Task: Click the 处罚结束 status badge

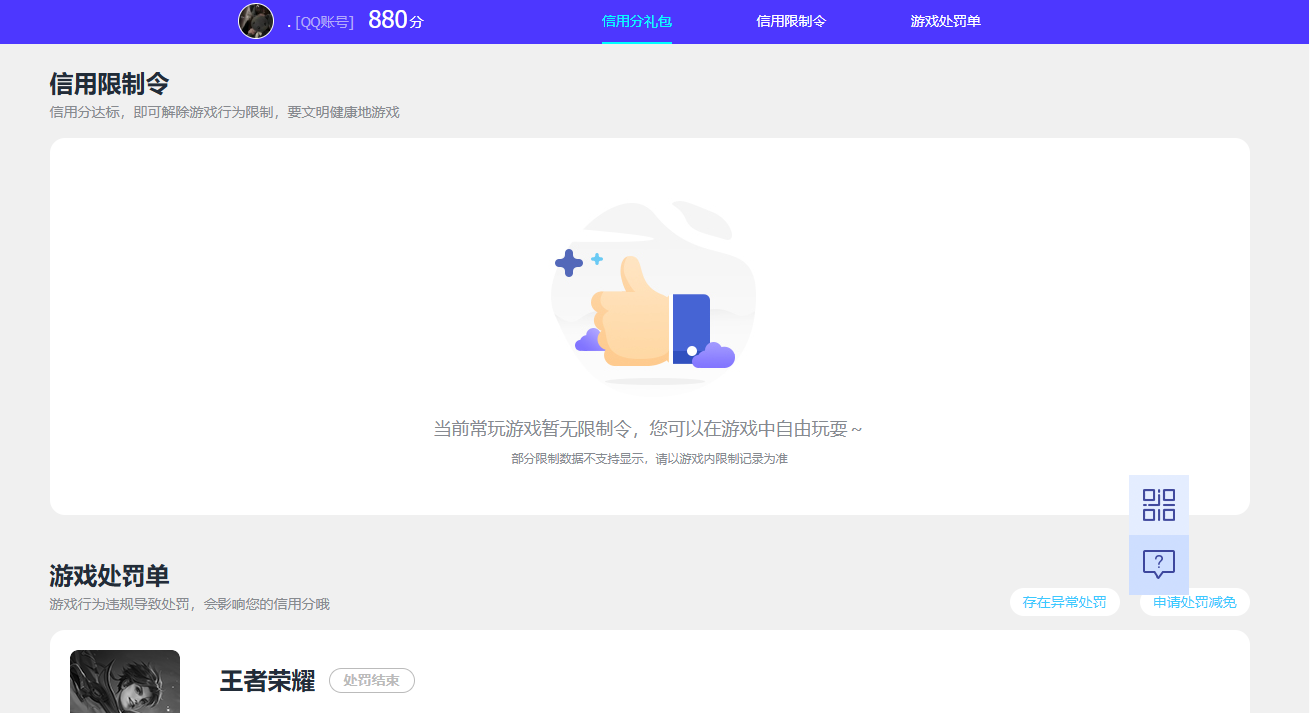Action: [372, 681]
